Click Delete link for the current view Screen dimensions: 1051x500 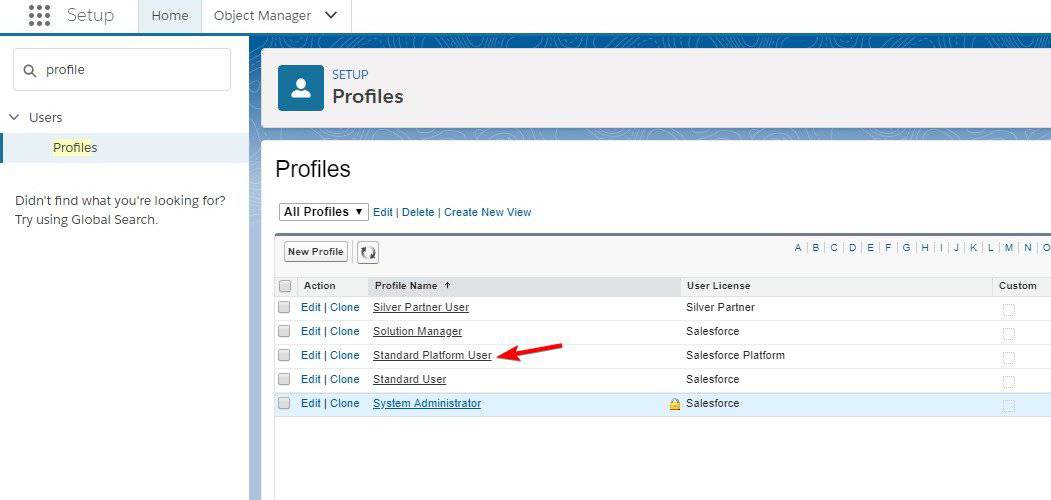[418, 212]
